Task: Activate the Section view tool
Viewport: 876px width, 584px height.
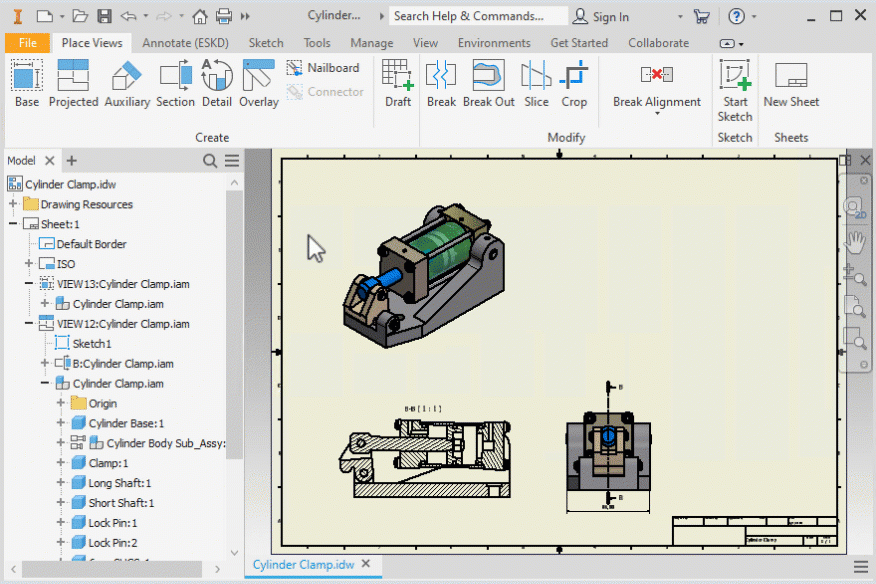Action: pos(175,82)
